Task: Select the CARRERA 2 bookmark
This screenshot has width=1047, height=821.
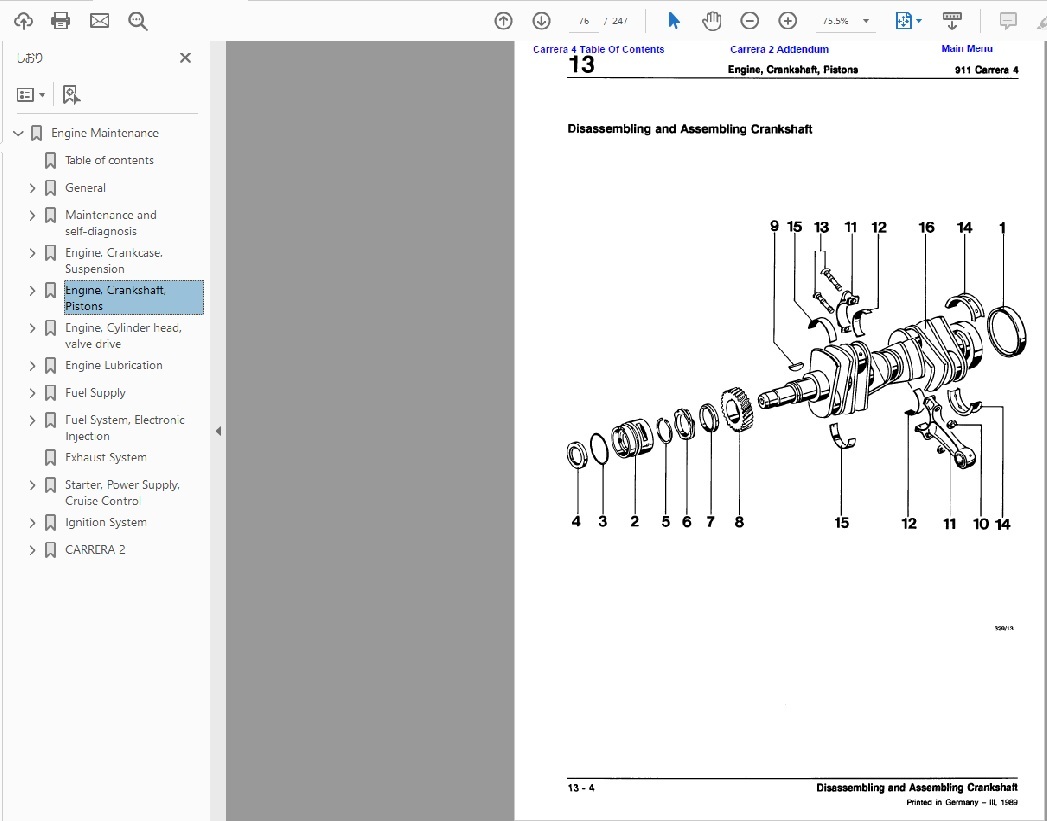Action: tap(95, 549)
